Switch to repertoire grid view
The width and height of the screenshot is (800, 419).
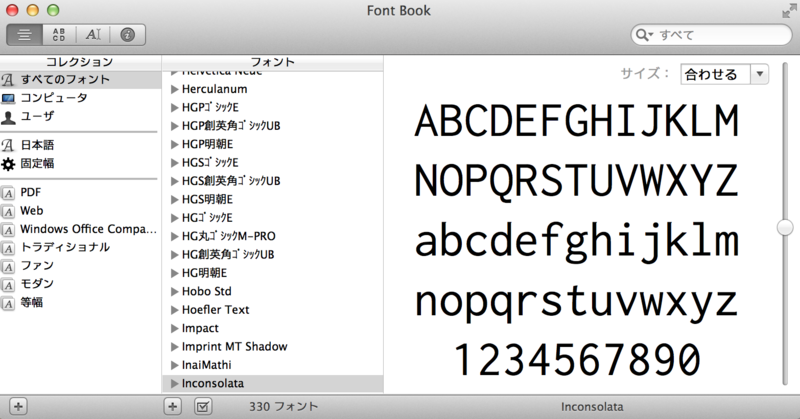[59, 35]
